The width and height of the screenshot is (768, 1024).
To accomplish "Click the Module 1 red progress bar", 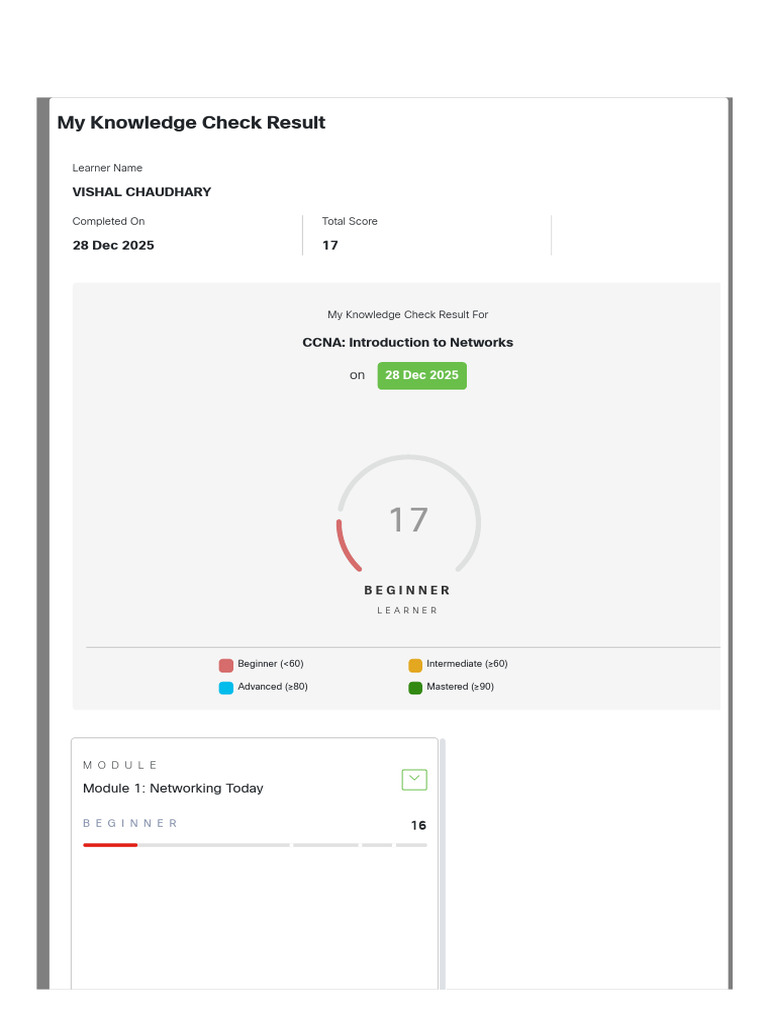I will coord(110,845).
